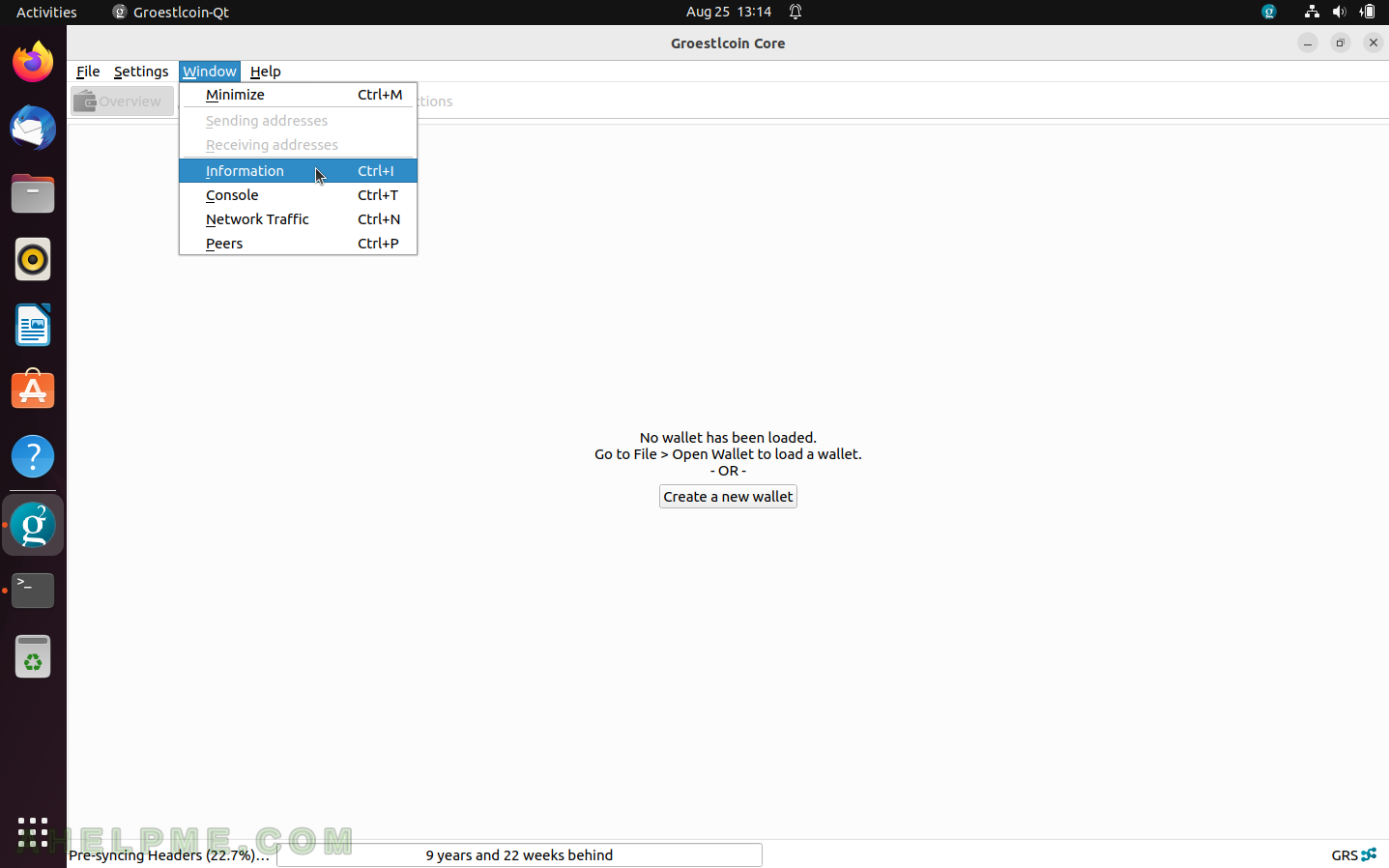Launch Thunderbird Mail from the dock
Image resolution: width=1389 pixels, height=868 pixels.
coord(33,129)
